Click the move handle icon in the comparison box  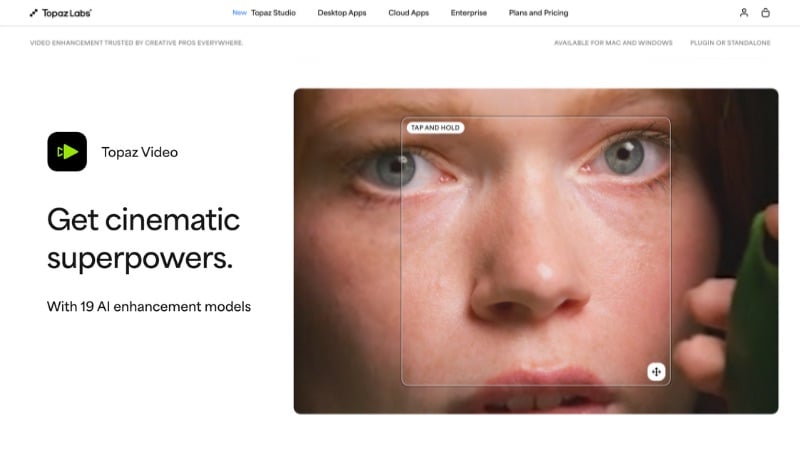pyautogui.click(x=656, y=372)
